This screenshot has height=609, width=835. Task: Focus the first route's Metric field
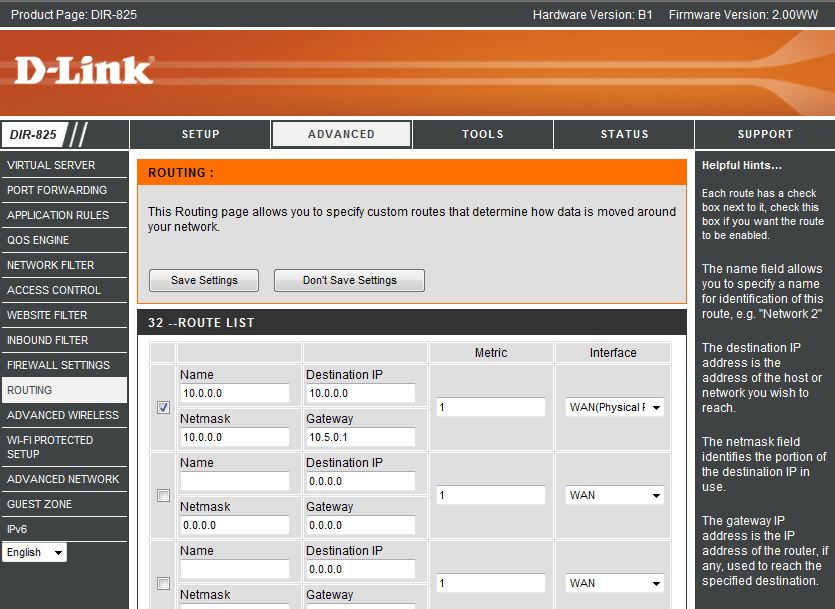(x=490, y=407)
